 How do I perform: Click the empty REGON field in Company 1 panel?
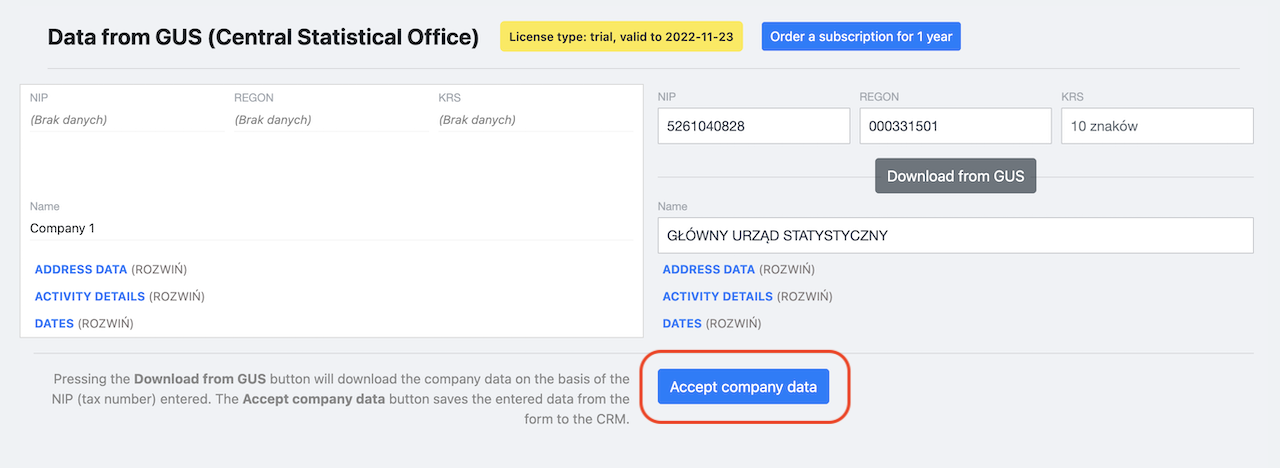pos(329,120)
